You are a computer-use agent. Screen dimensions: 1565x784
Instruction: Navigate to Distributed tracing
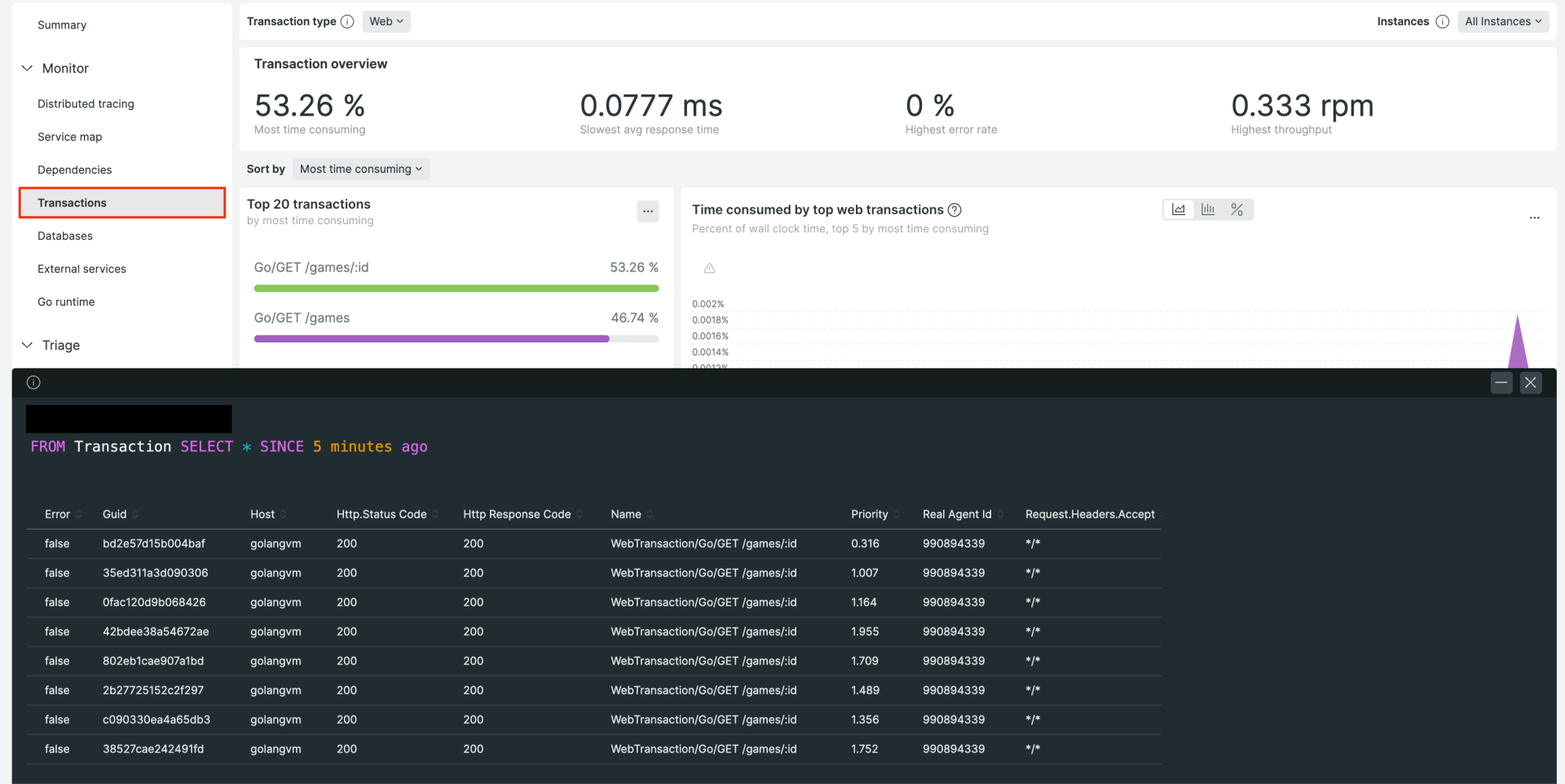click(x=86, y=104)
